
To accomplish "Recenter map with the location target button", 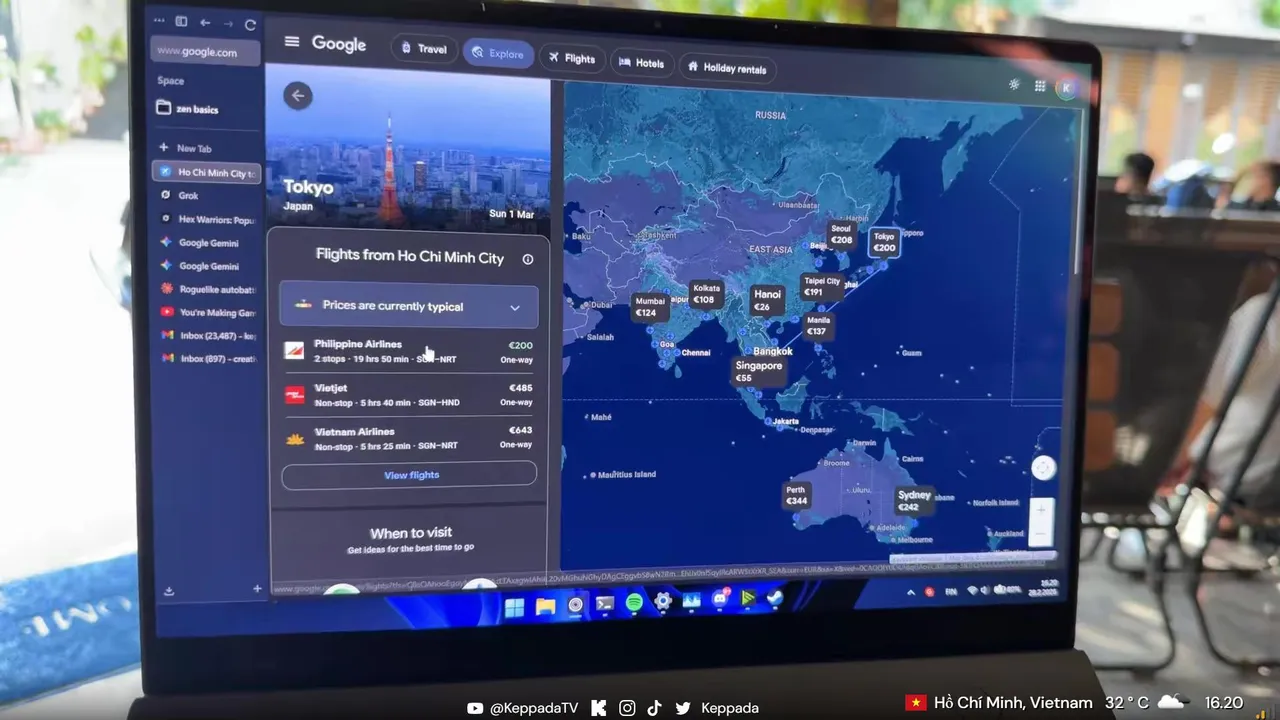I will click(x=1043, y=467).
